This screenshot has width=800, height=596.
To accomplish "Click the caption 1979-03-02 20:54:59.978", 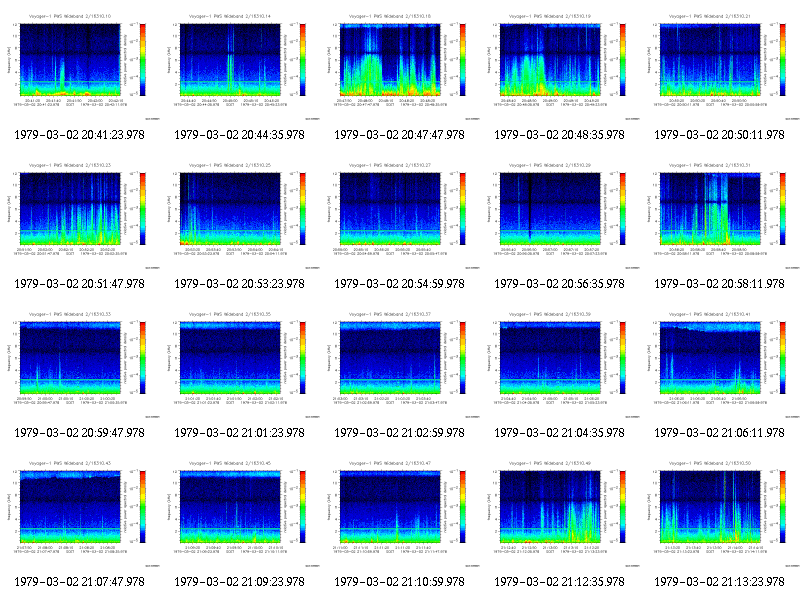I will [400, 284].
